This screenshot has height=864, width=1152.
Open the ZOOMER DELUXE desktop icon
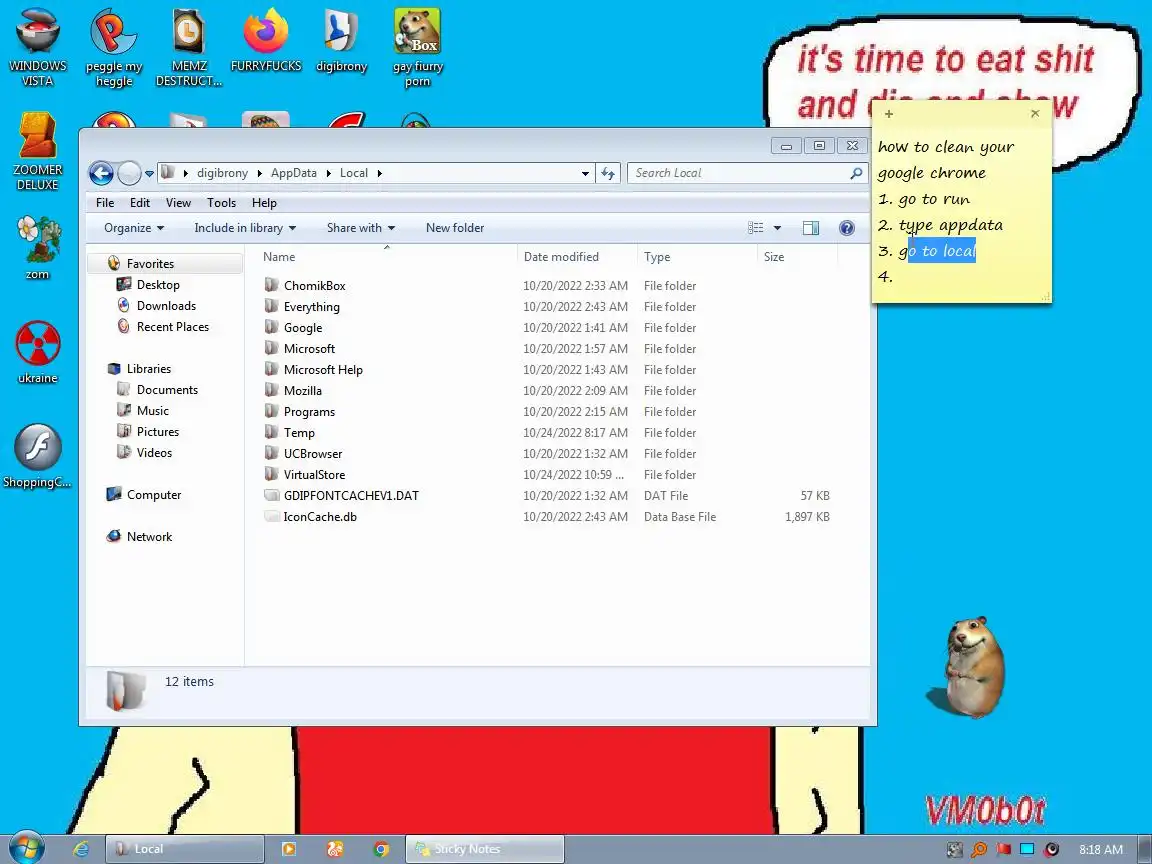click(37, 151)
